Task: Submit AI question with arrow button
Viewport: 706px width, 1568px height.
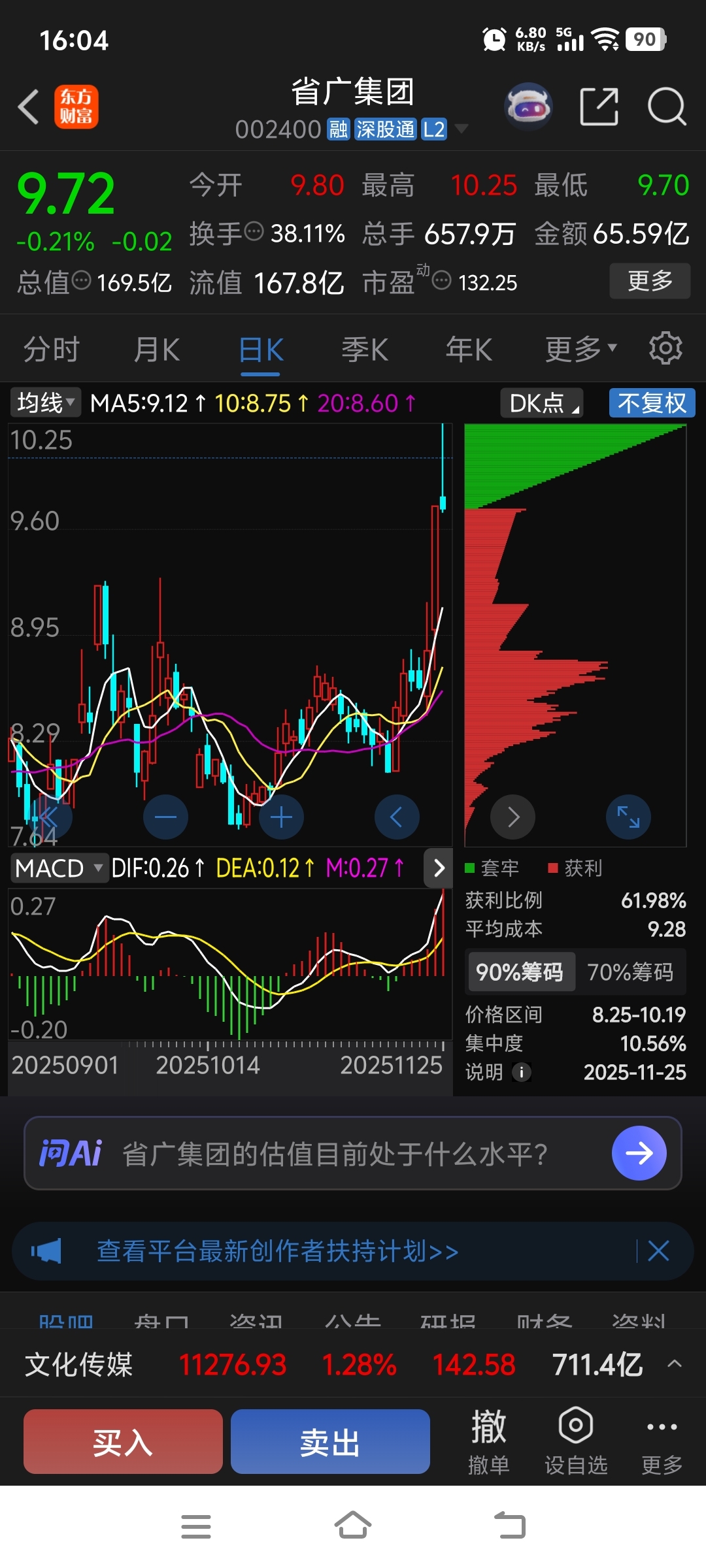Action: click(639, 1153)
